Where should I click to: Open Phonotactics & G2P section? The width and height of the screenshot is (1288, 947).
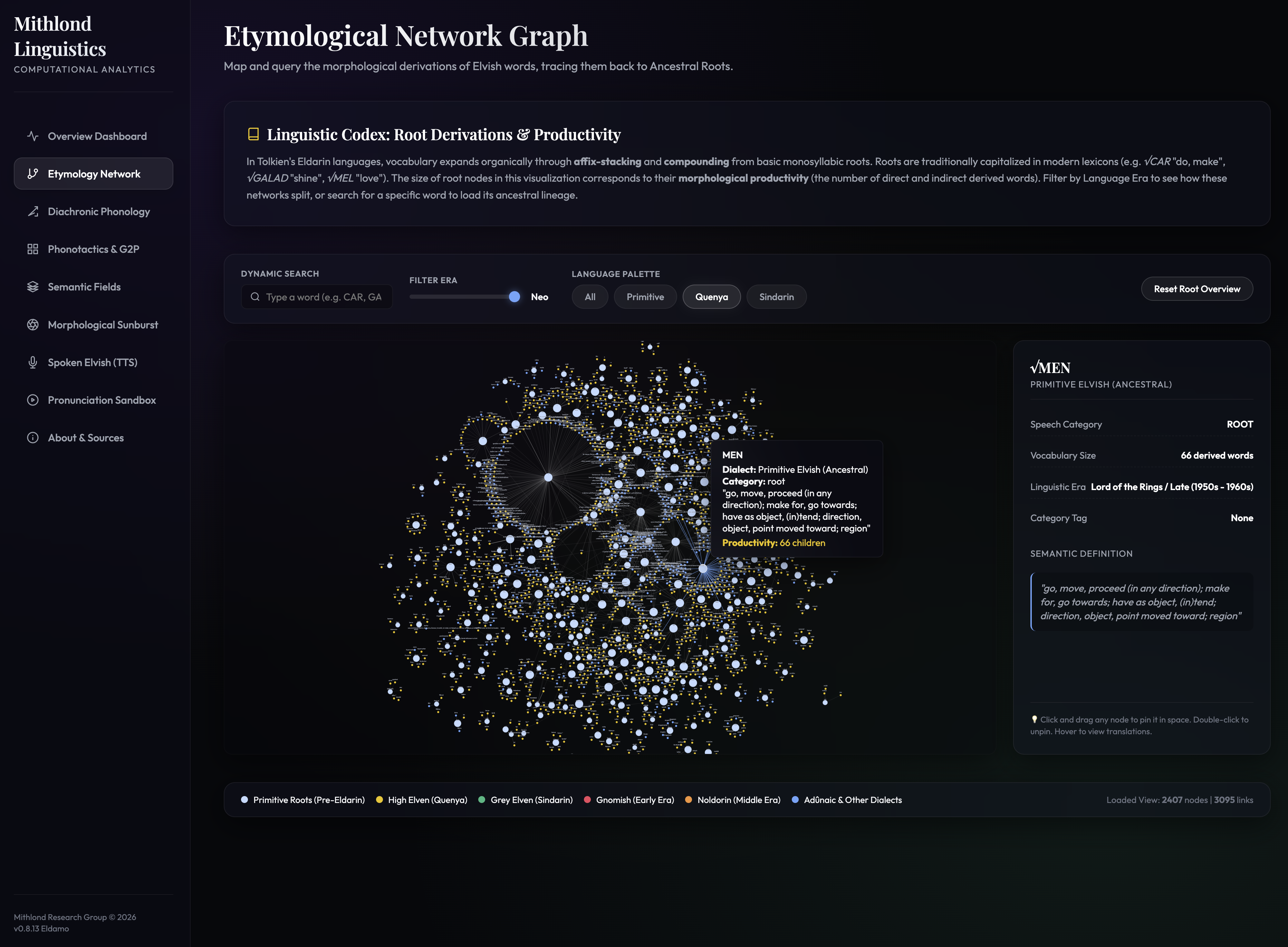(x=94, y=249)
